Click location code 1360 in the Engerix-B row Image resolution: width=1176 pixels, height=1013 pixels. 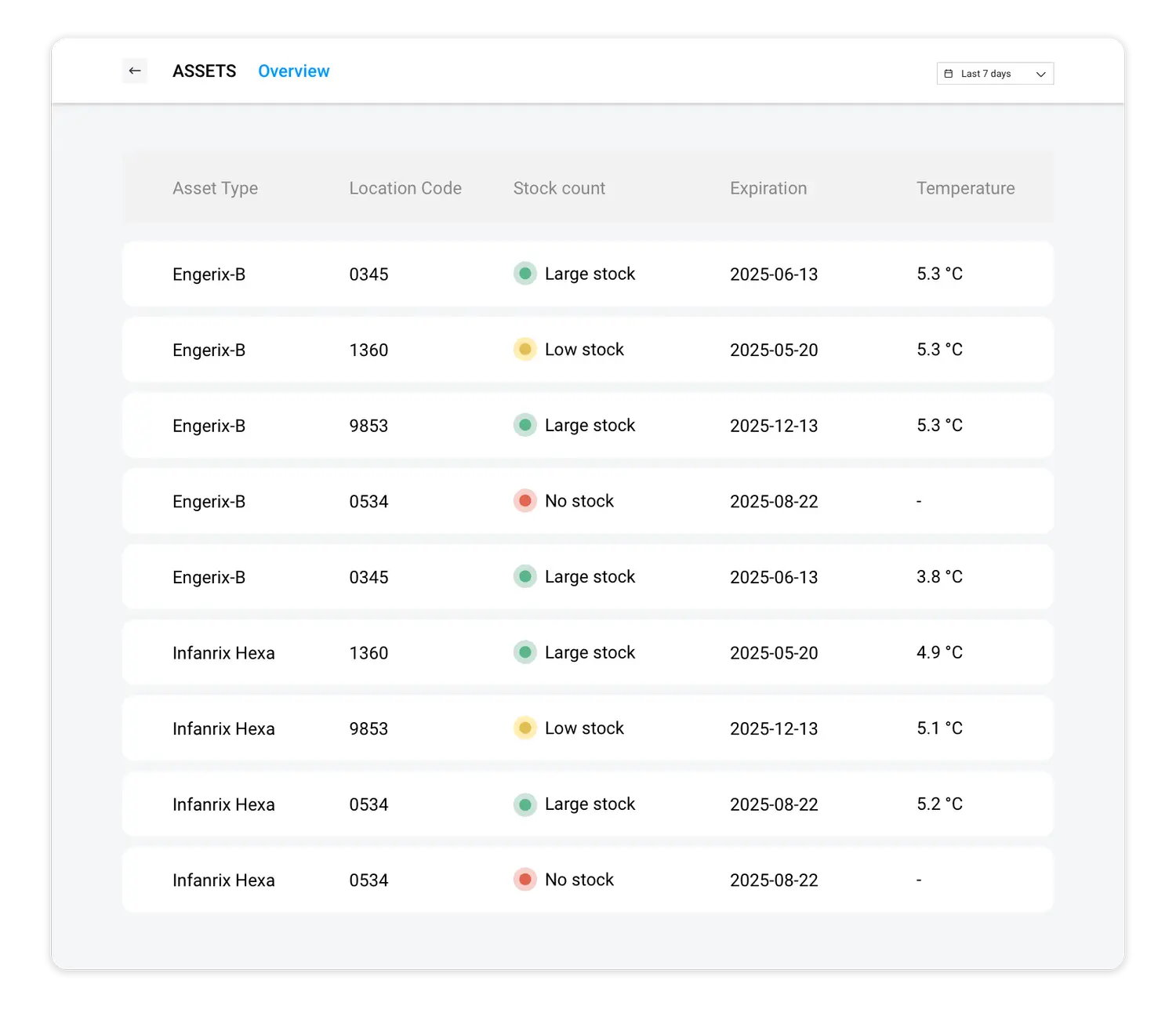pyautogui.click(x=368, y=350)
